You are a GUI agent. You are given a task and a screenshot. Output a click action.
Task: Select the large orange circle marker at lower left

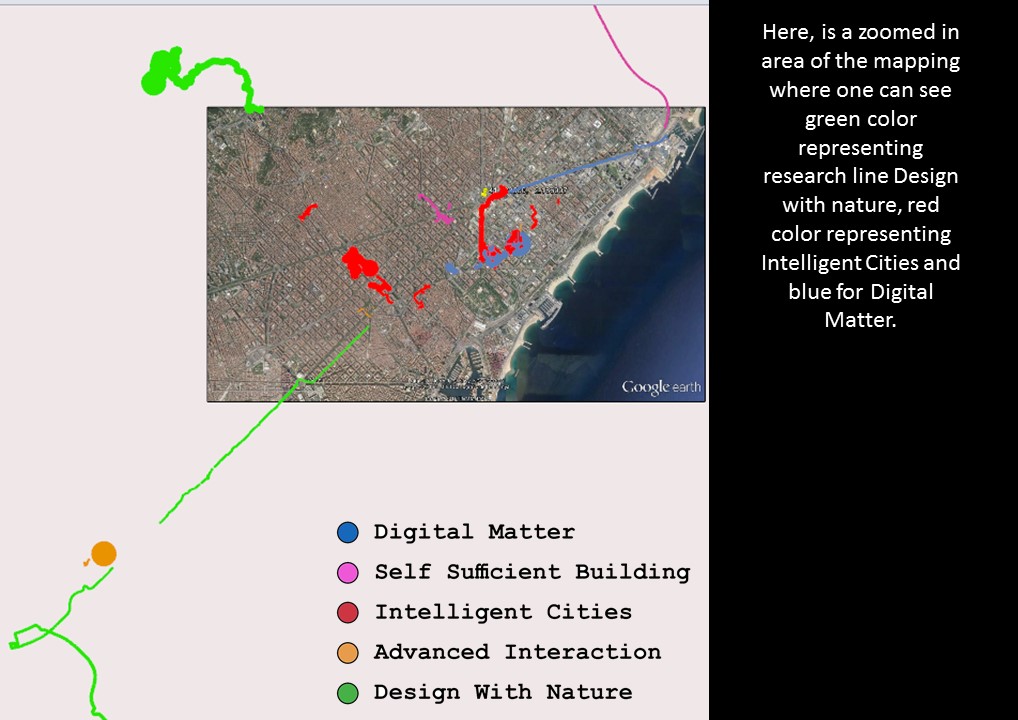click(104, 553)
